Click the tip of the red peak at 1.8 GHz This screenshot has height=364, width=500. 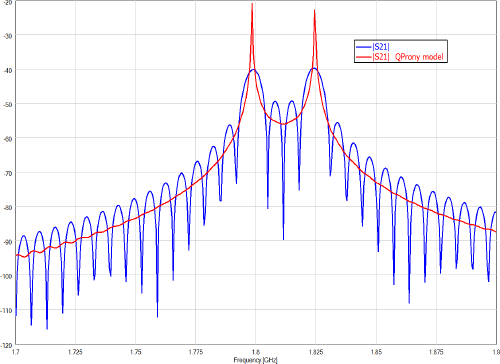[x=252, y=4]
